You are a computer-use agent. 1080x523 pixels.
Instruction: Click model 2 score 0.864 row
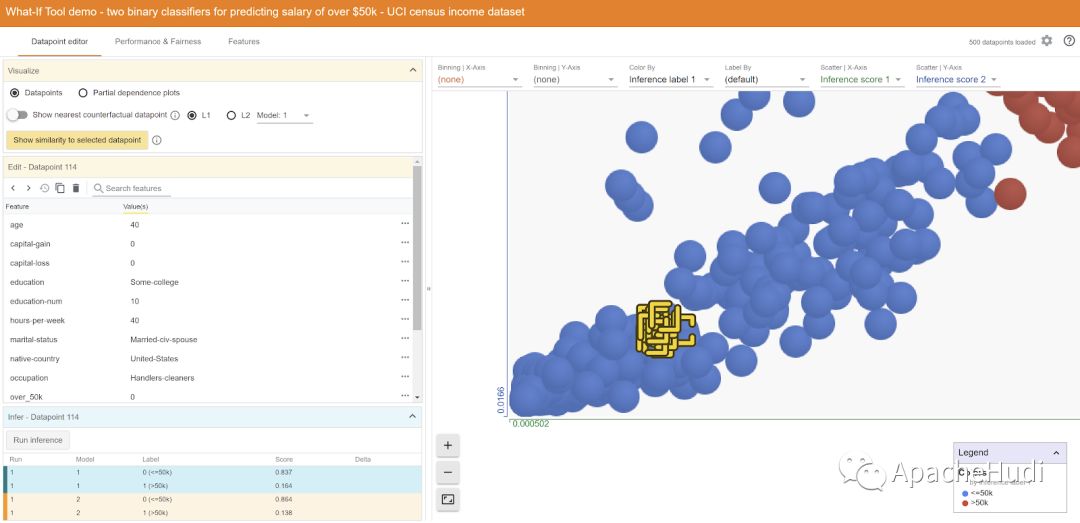[212, 499]
